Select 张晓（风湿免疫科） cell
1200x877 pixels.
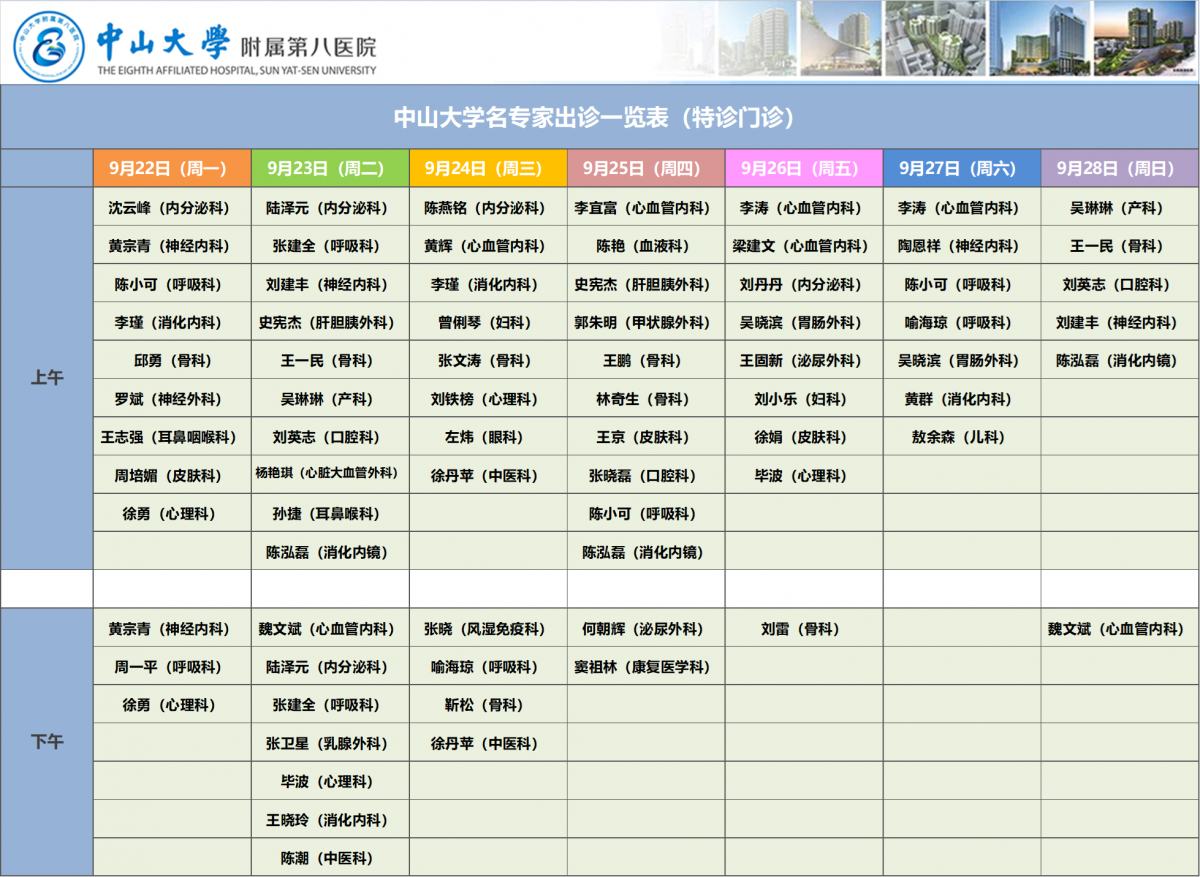pos(488,629)
